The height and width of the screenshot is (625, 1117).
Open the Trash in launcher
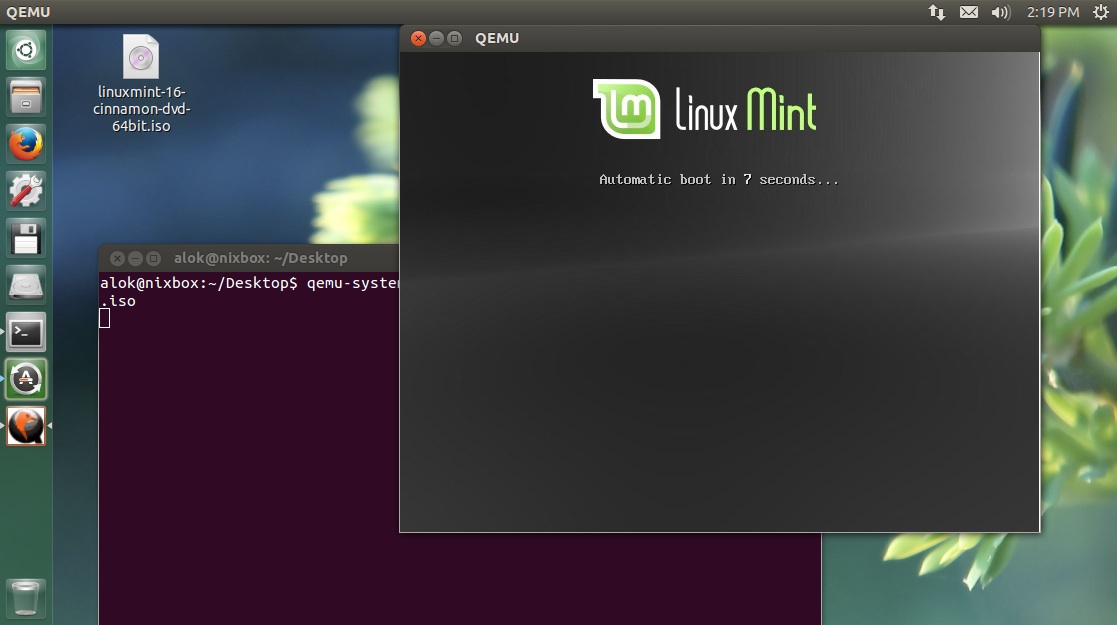click(26, 598)
